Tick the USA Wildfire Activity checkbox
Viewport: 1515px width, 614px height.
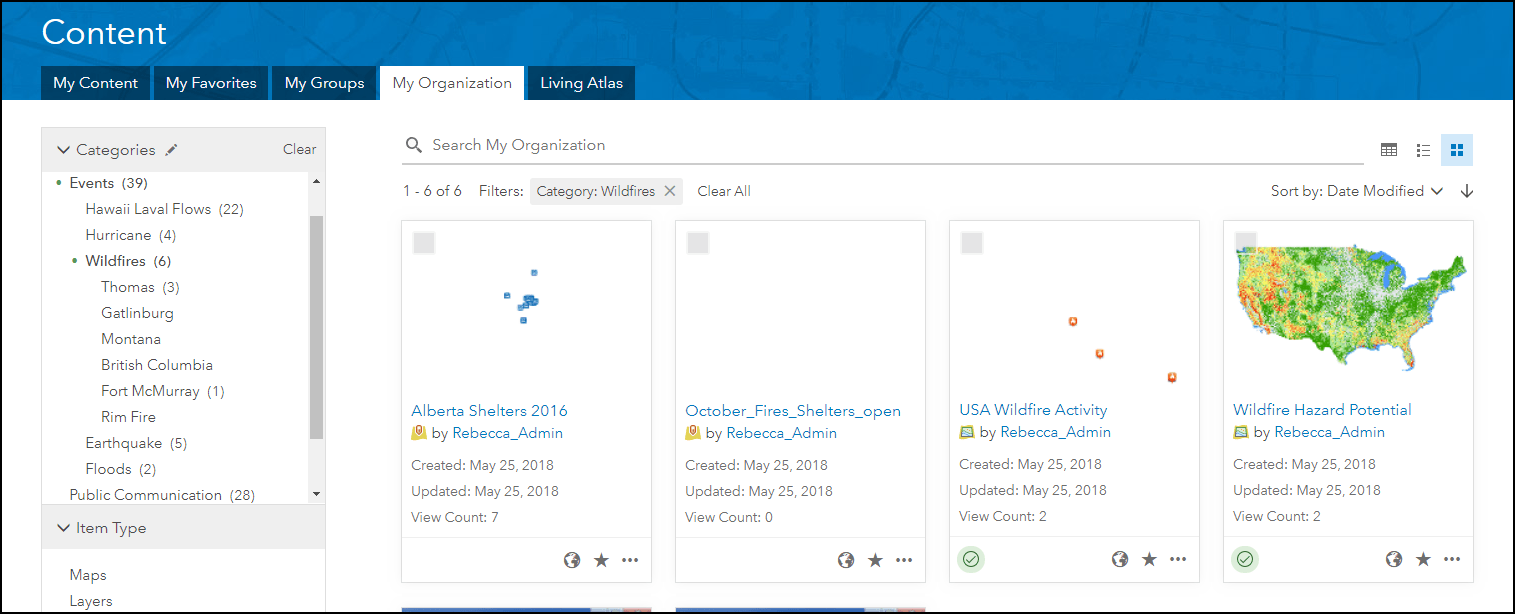(x=972, y=243)
